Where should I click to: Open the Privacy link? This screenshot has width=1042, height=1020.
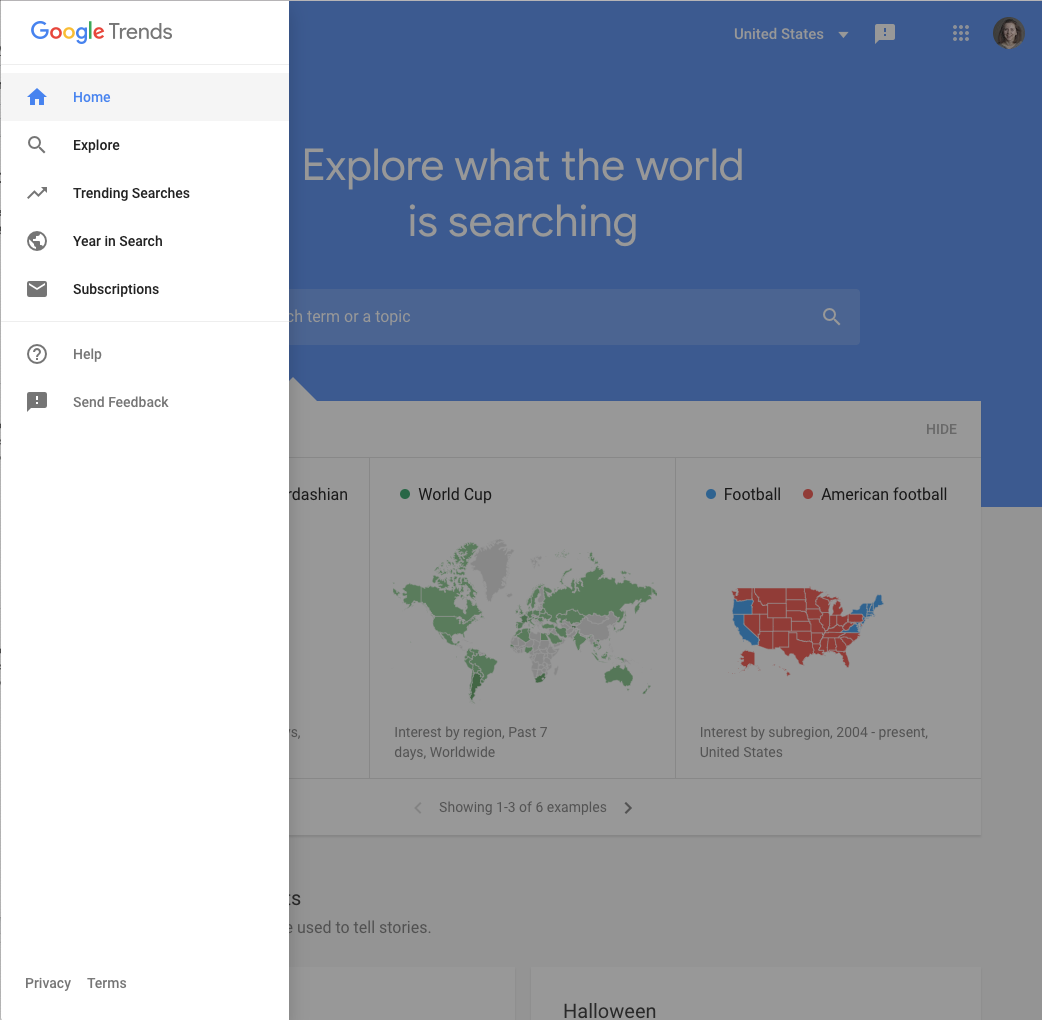pos(48,983)
